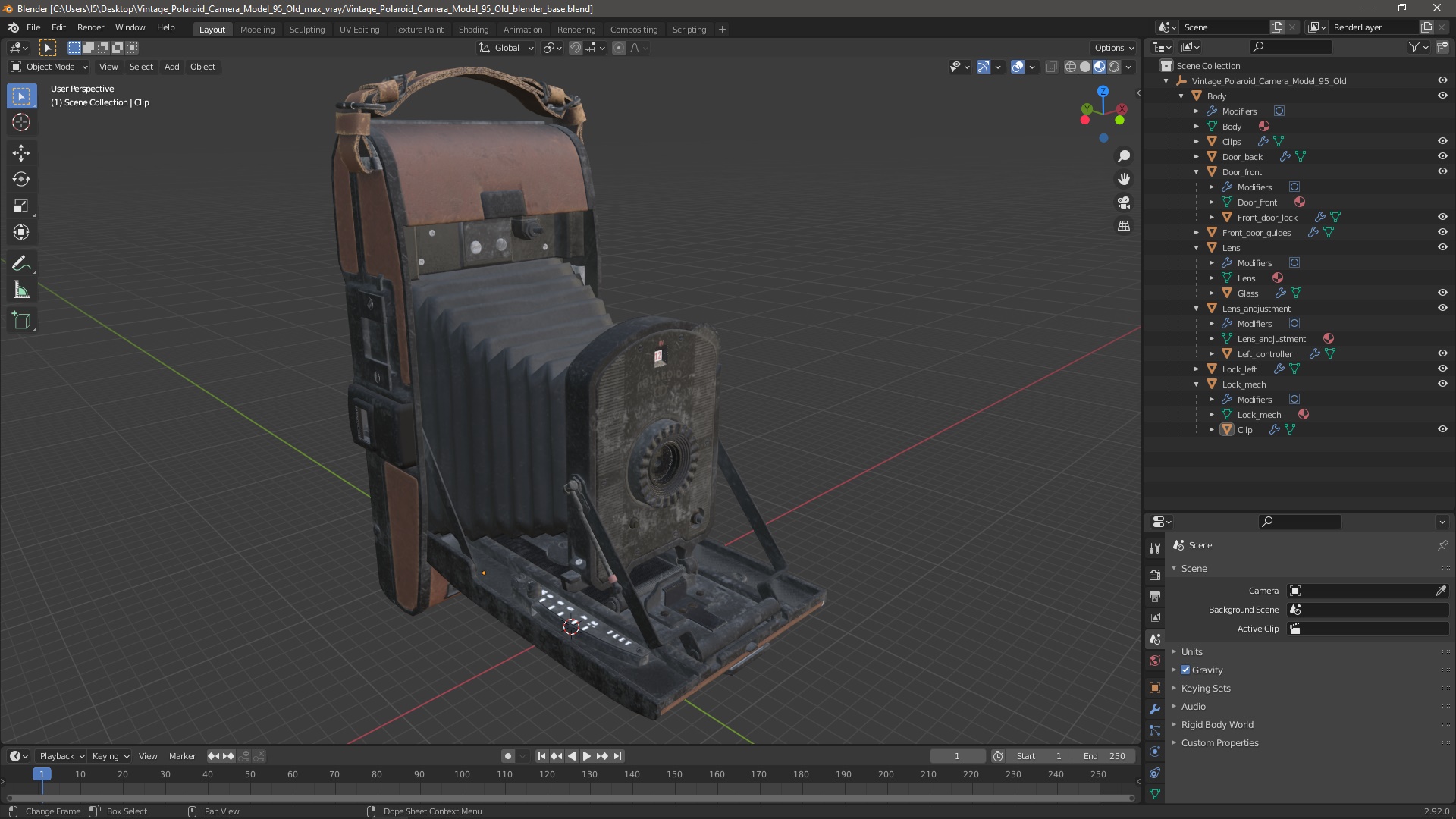Open Global transform orientation dropdown
The height and width of the screenshot is (819, 1456).
(x=507, y=48)
